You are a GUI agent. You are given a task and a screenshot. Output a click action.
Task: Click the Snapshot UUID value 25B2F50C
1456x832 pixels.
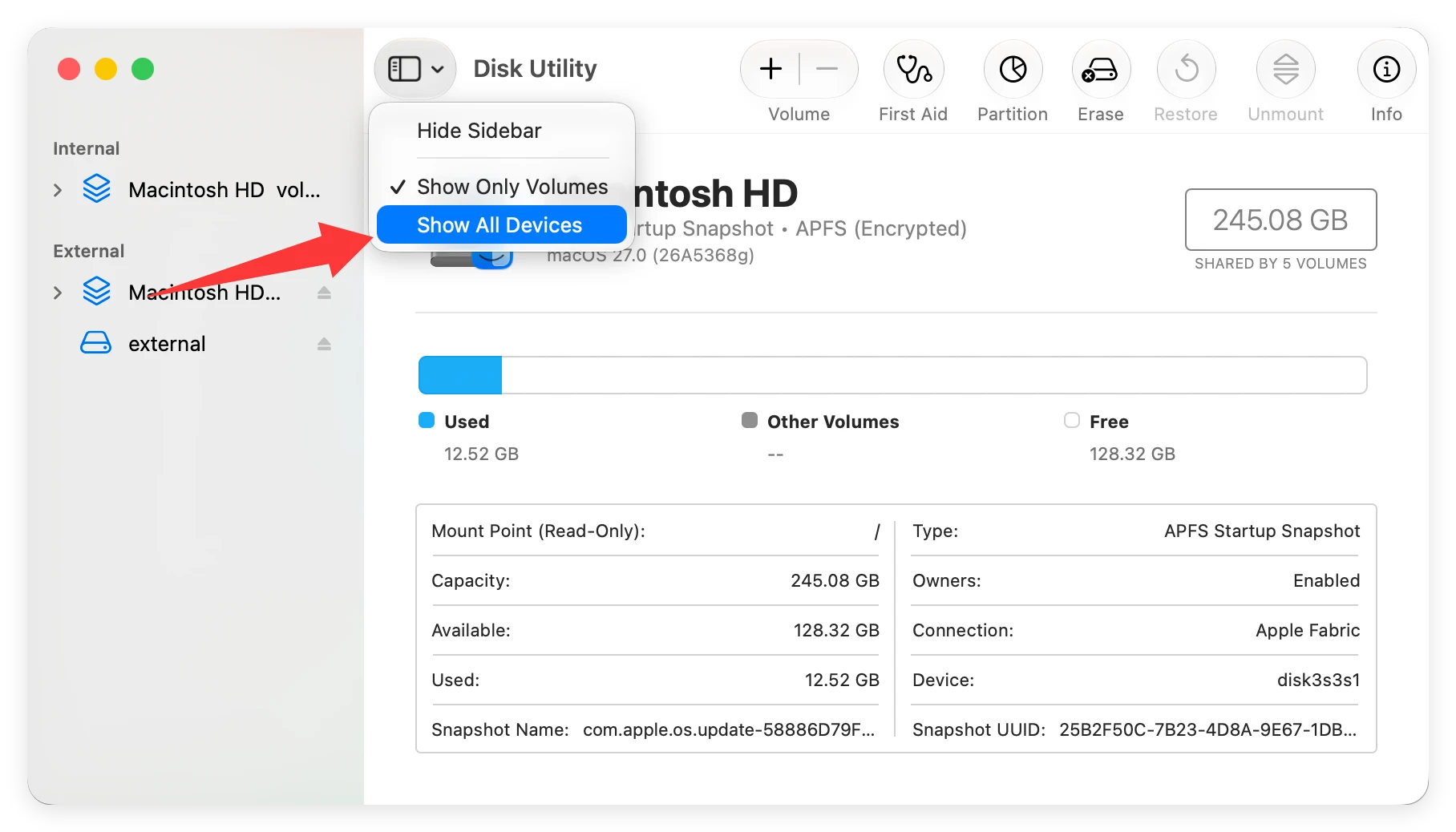point(1207,729)
